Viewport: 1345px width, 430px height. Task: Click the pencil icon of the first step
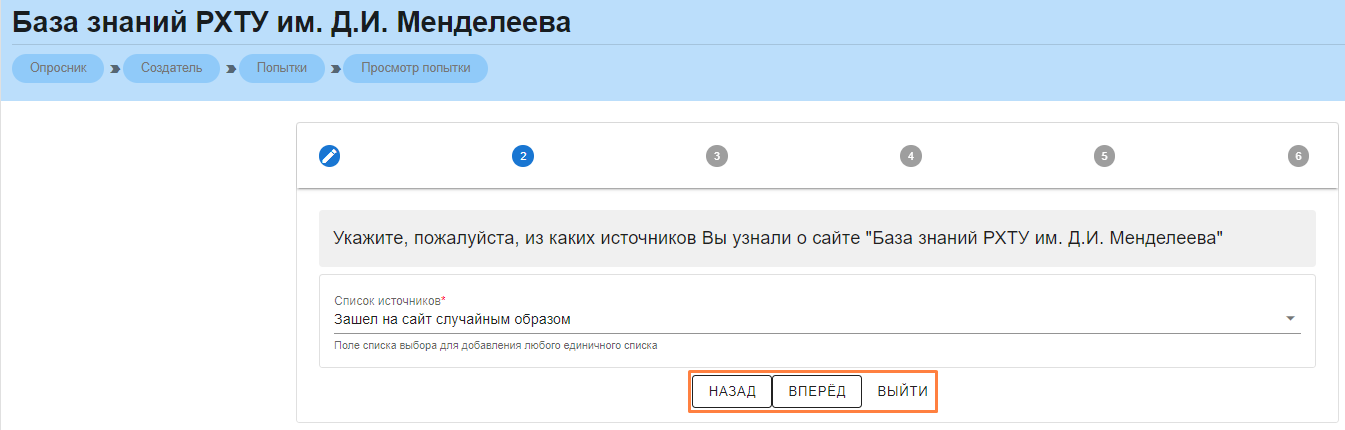click(329, 156)
